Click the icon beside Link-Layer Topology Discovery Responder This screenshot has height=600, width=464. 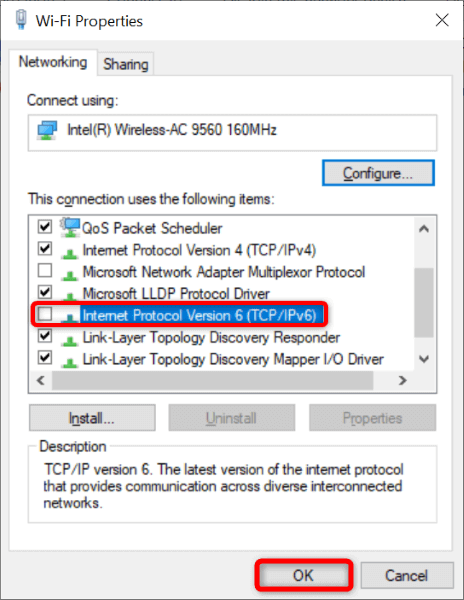70,340
